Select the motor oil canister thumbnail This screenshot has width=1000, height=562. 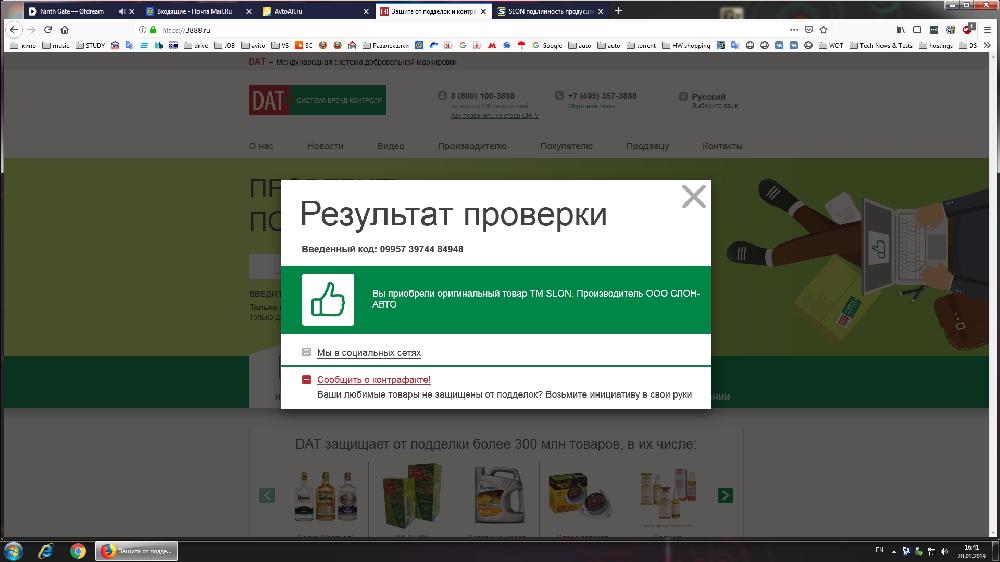pos(498,496)
